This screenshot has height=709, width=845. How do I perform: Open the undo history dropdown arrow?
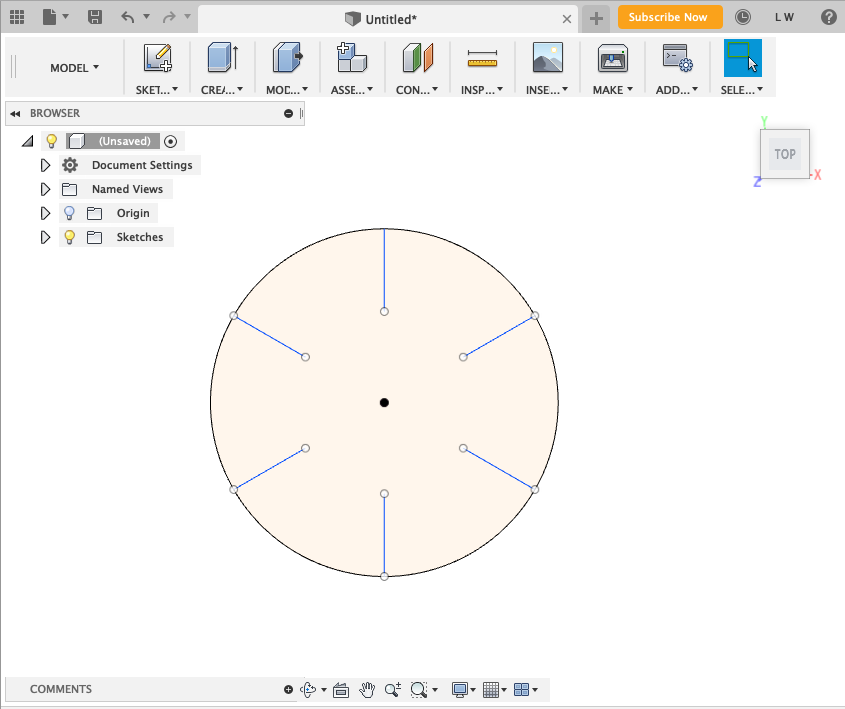[x=146, y=16]
